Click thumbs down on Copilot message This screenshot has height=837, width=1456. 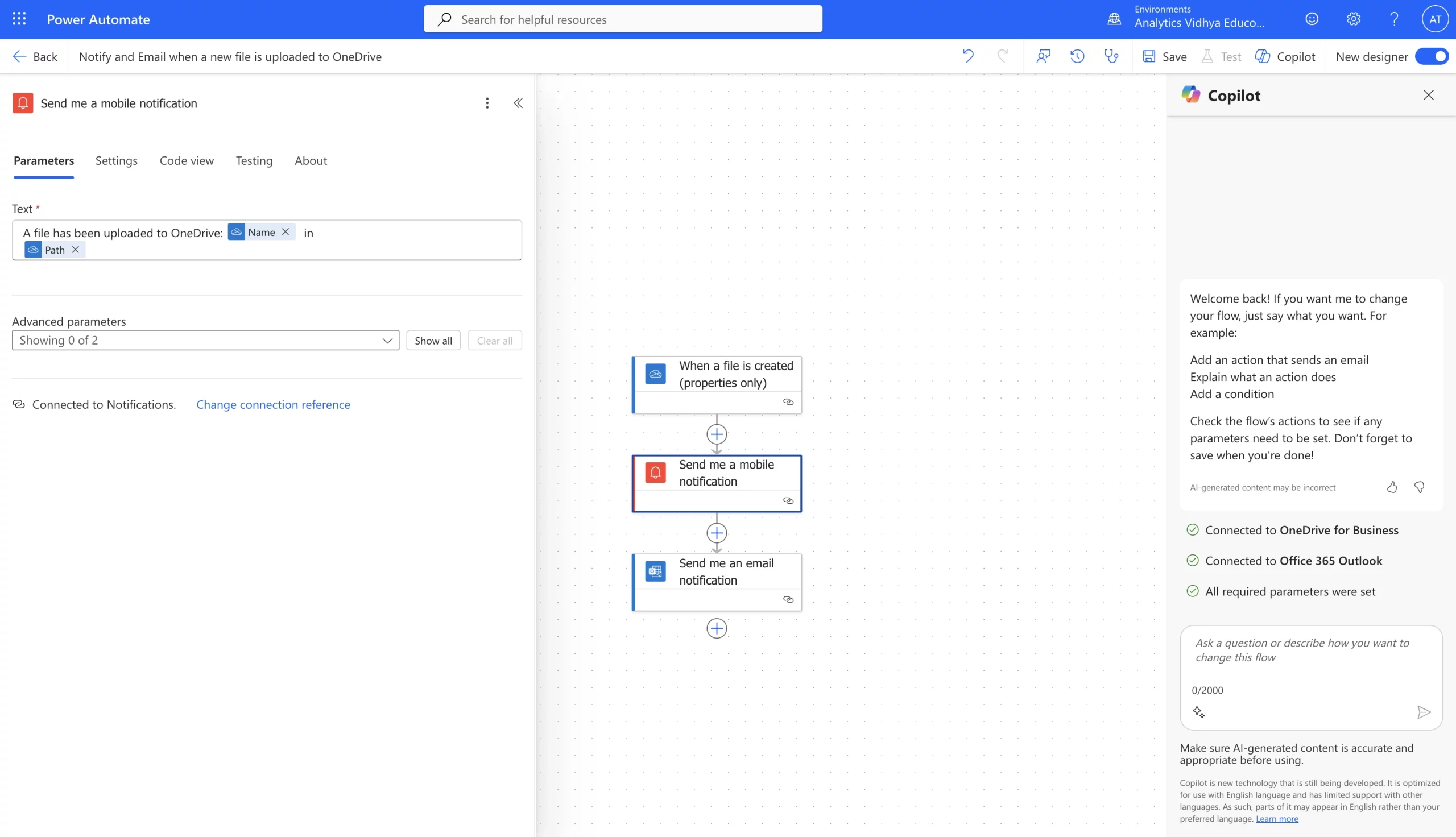[x=1419, y=487]
